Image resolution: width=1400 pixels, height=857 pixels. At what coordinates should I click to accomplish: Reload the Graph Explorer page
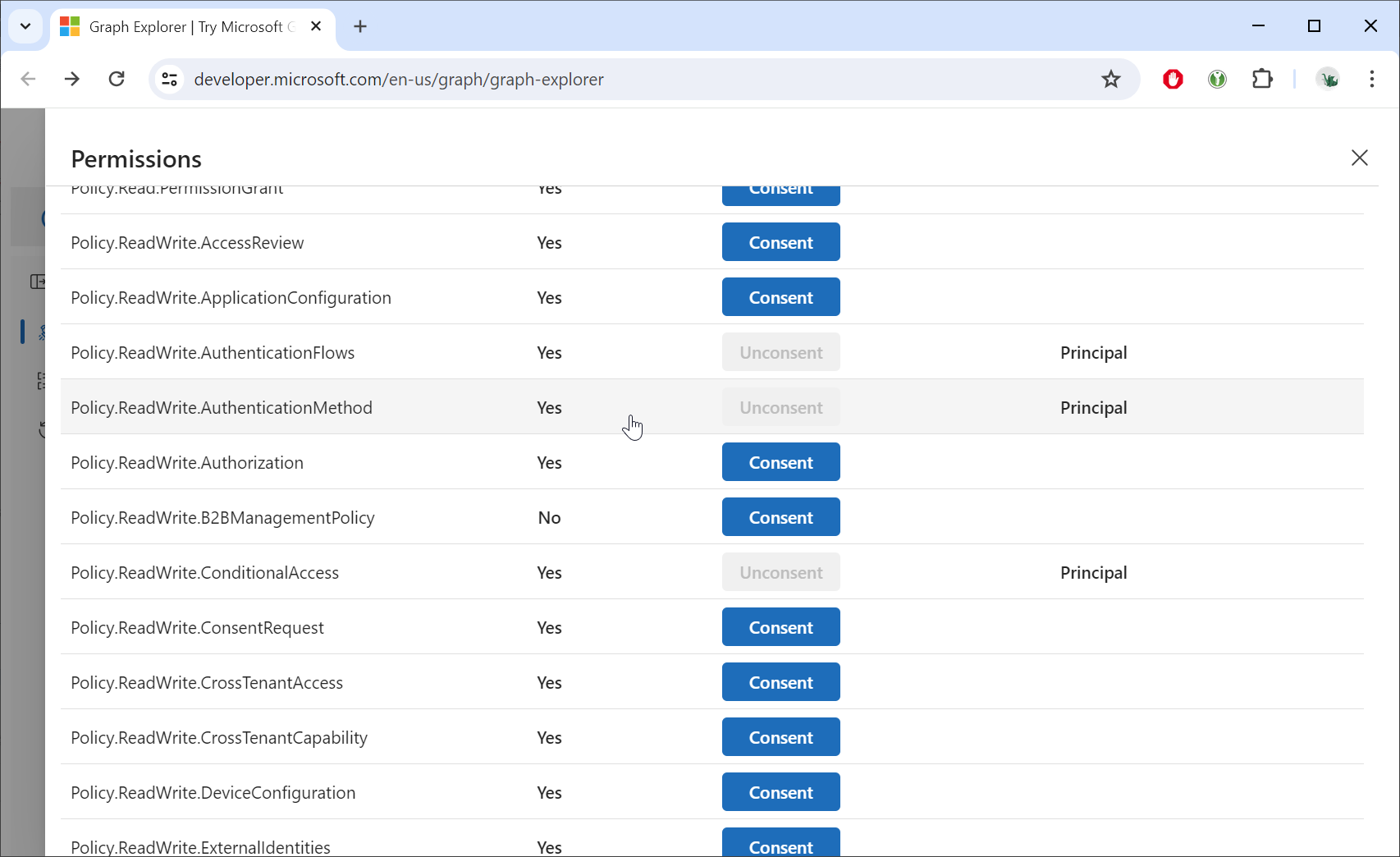(x=117, y=80)
